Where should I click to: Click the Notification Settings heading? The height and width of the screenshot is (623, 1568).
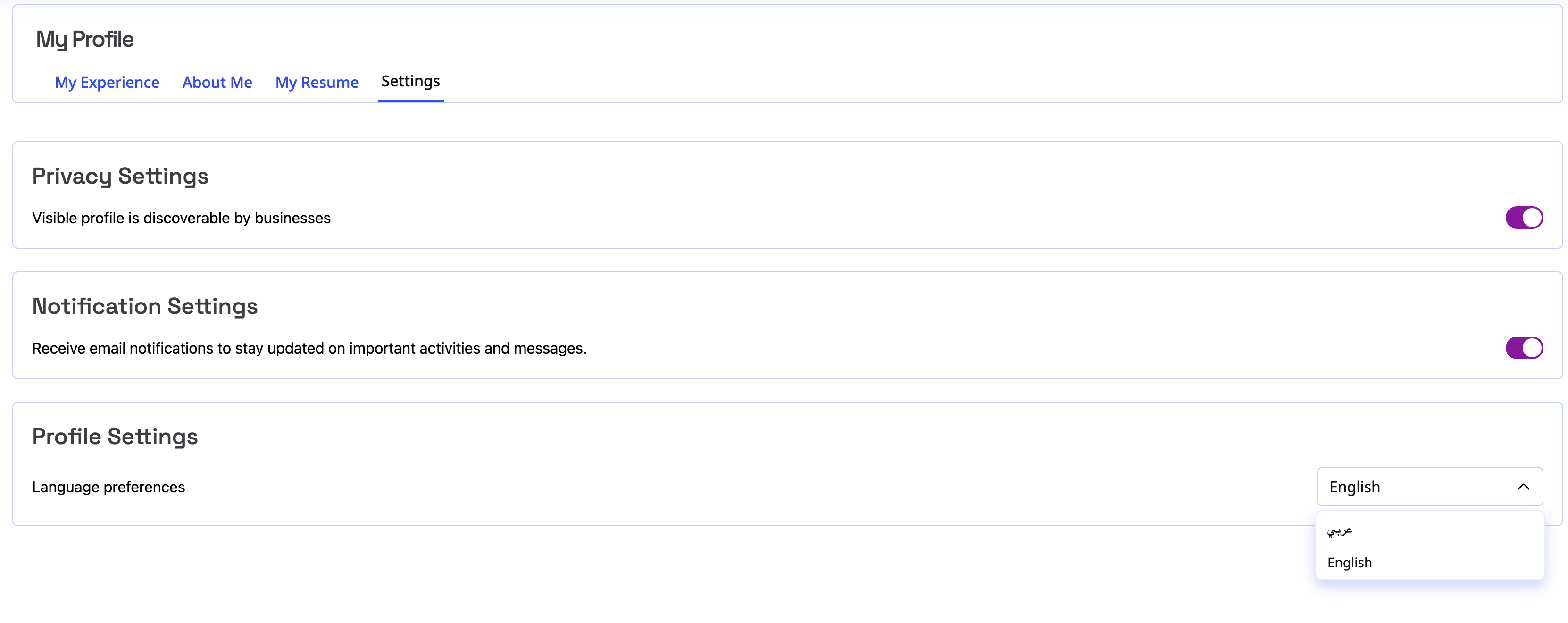click(x=145, y=306)
